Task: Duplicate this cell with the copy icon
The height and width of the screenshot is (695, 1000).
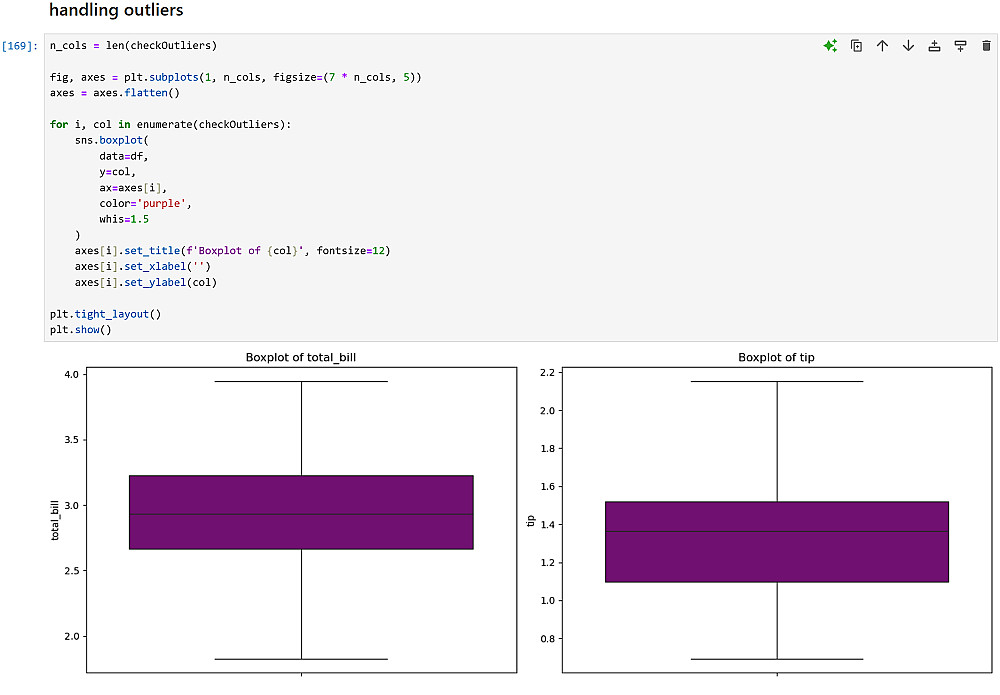Action: pos(857,46)
